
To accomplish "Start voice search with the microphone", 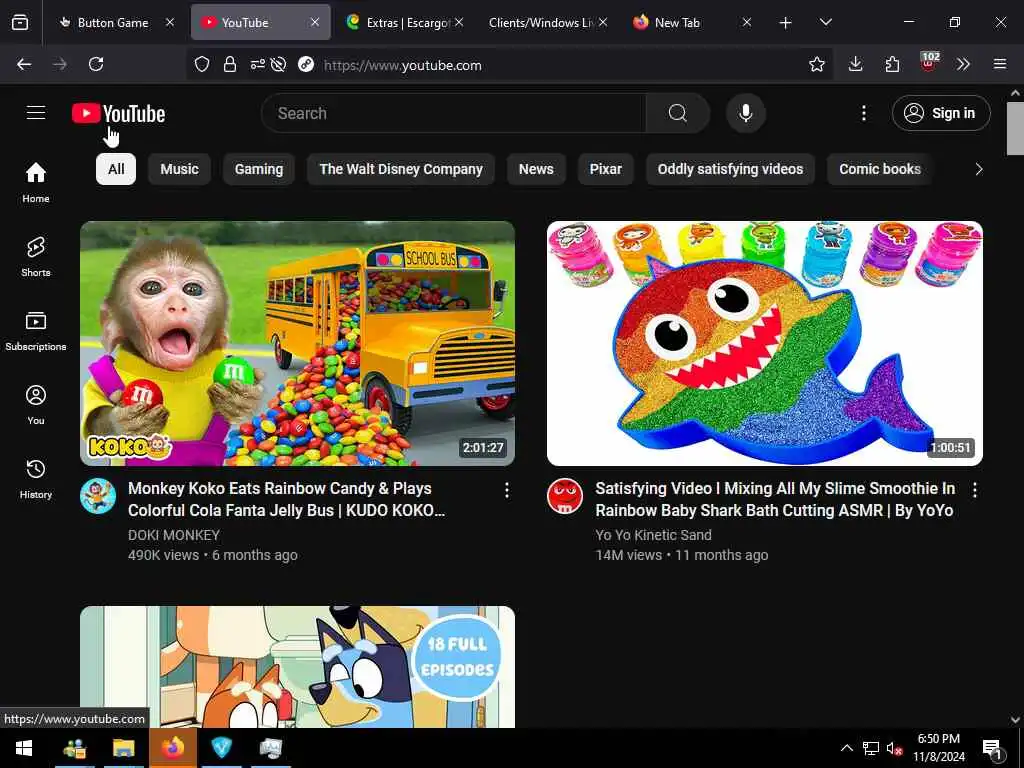I will coord(745,113).
